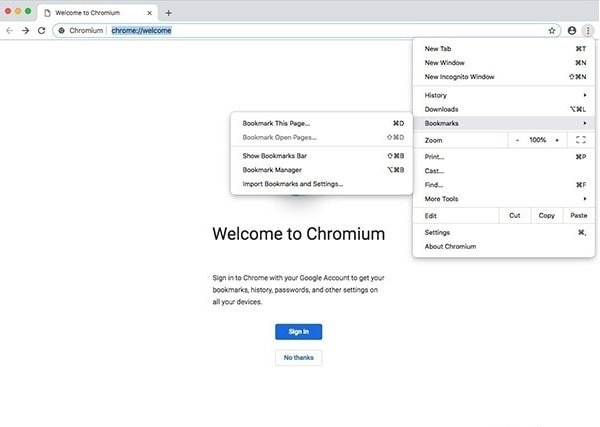Choose New Window from the menu
This screenshot has height=427, width=600.
tap(504, 63)
